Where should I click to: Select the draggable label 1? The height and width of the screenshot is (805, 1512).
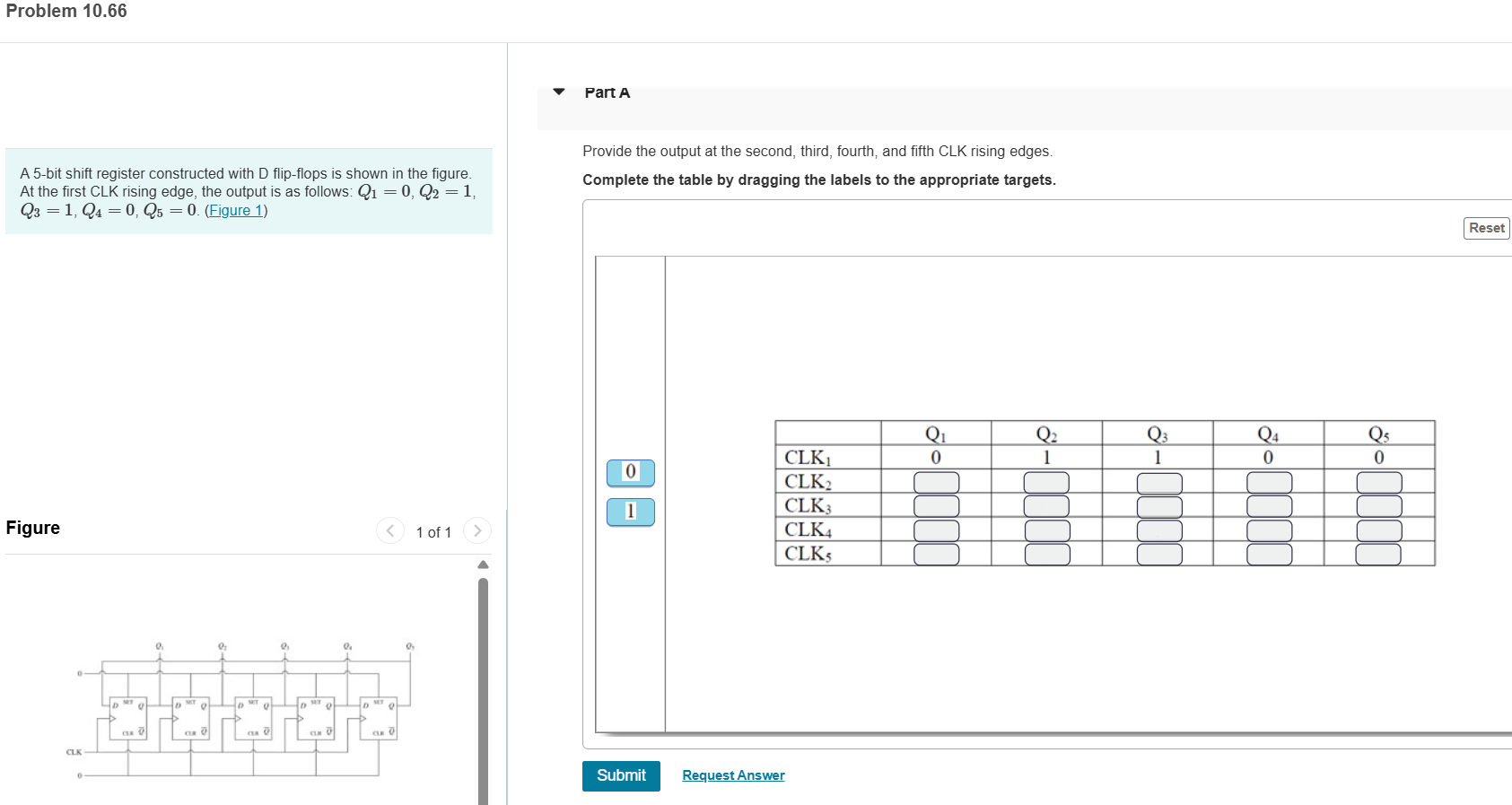[x=630, y=512]
